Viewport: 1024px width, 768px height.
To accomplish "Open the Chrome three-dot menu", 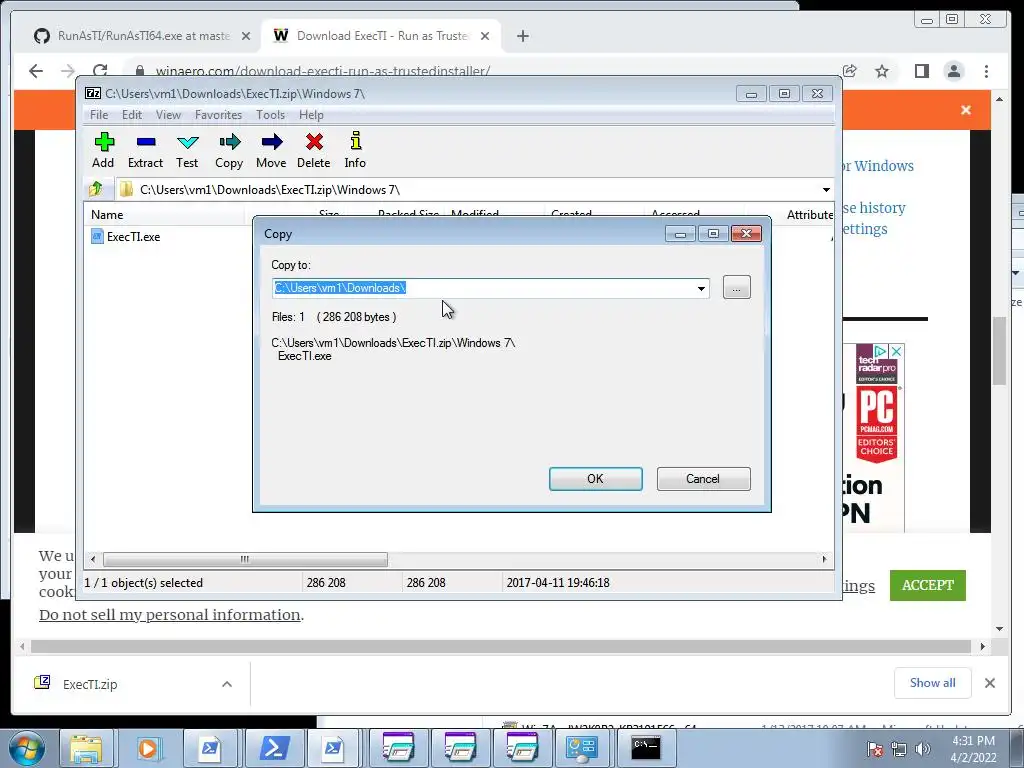I will [986, 71].
